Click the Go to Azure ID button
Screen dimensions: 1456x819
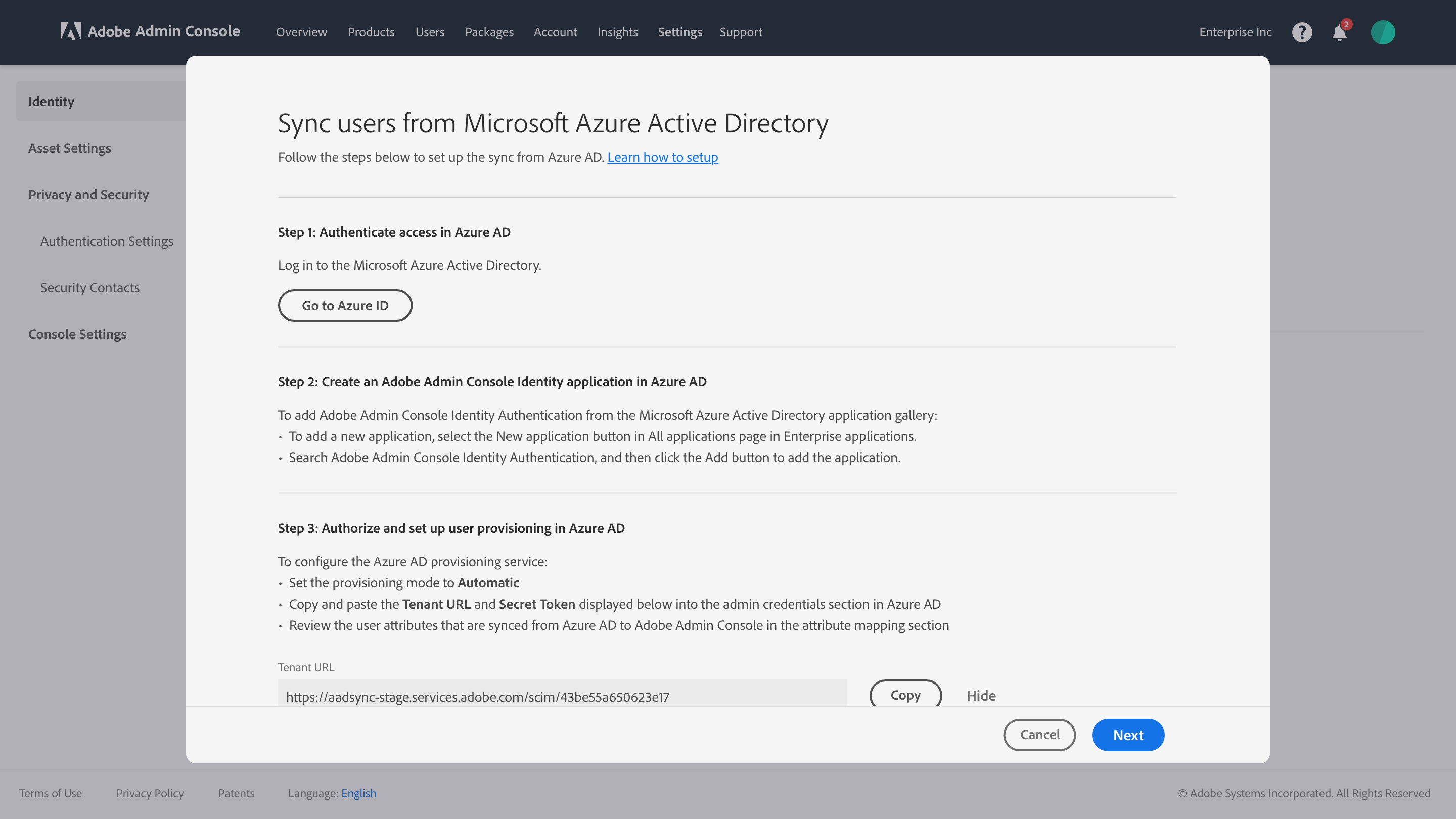coord(345,306)
